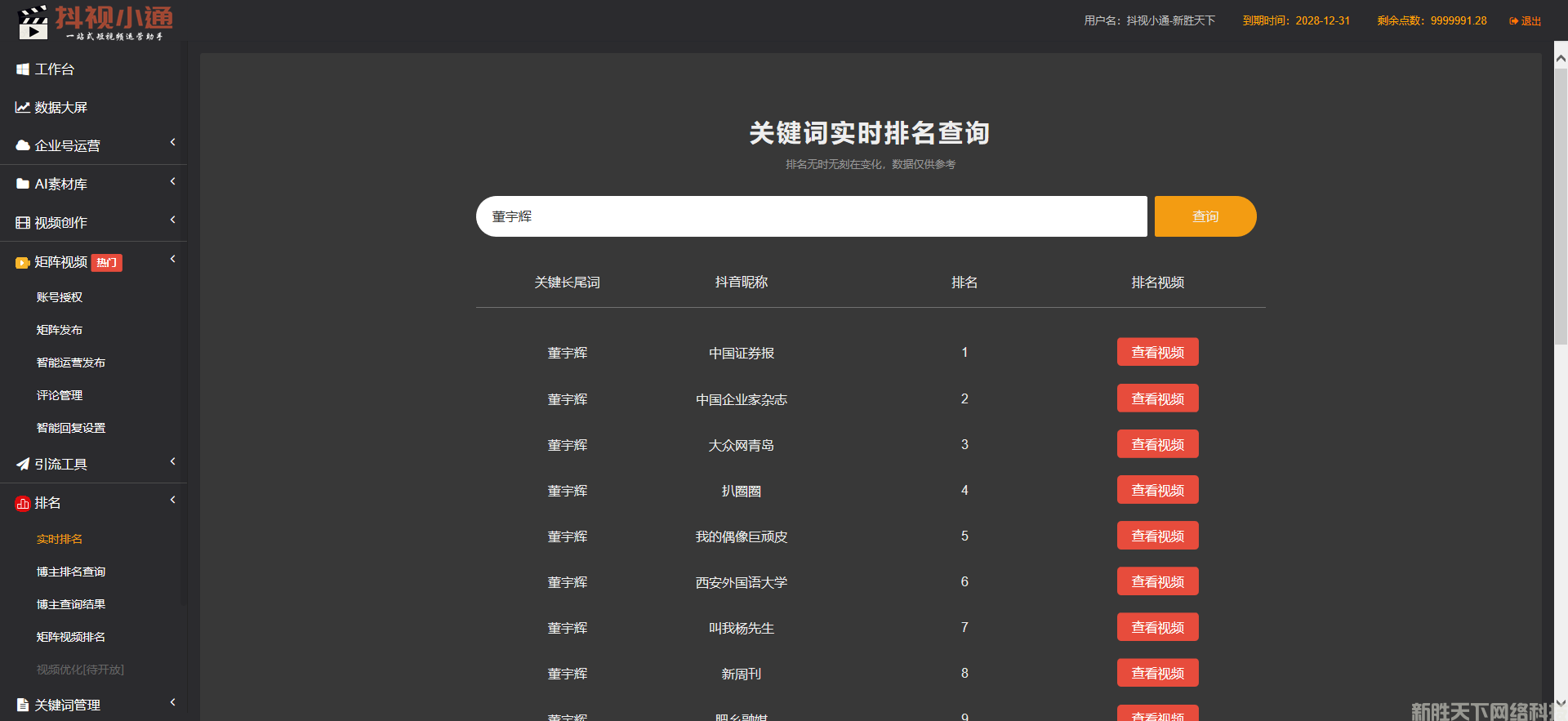The width and height of the screenshot is (1568, 721).
Task: Click the keyword search input field
Action: [811, 216]
